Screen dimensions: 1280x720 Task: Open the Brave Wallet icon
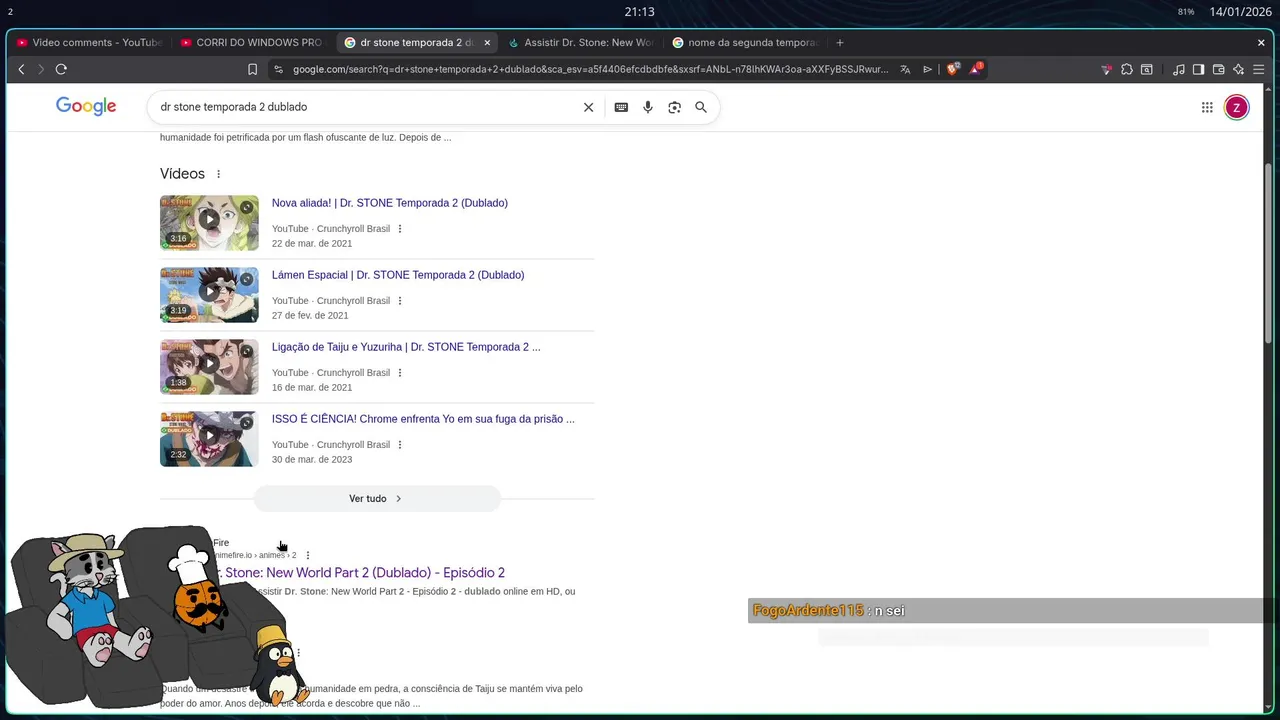pos(1218,69)
